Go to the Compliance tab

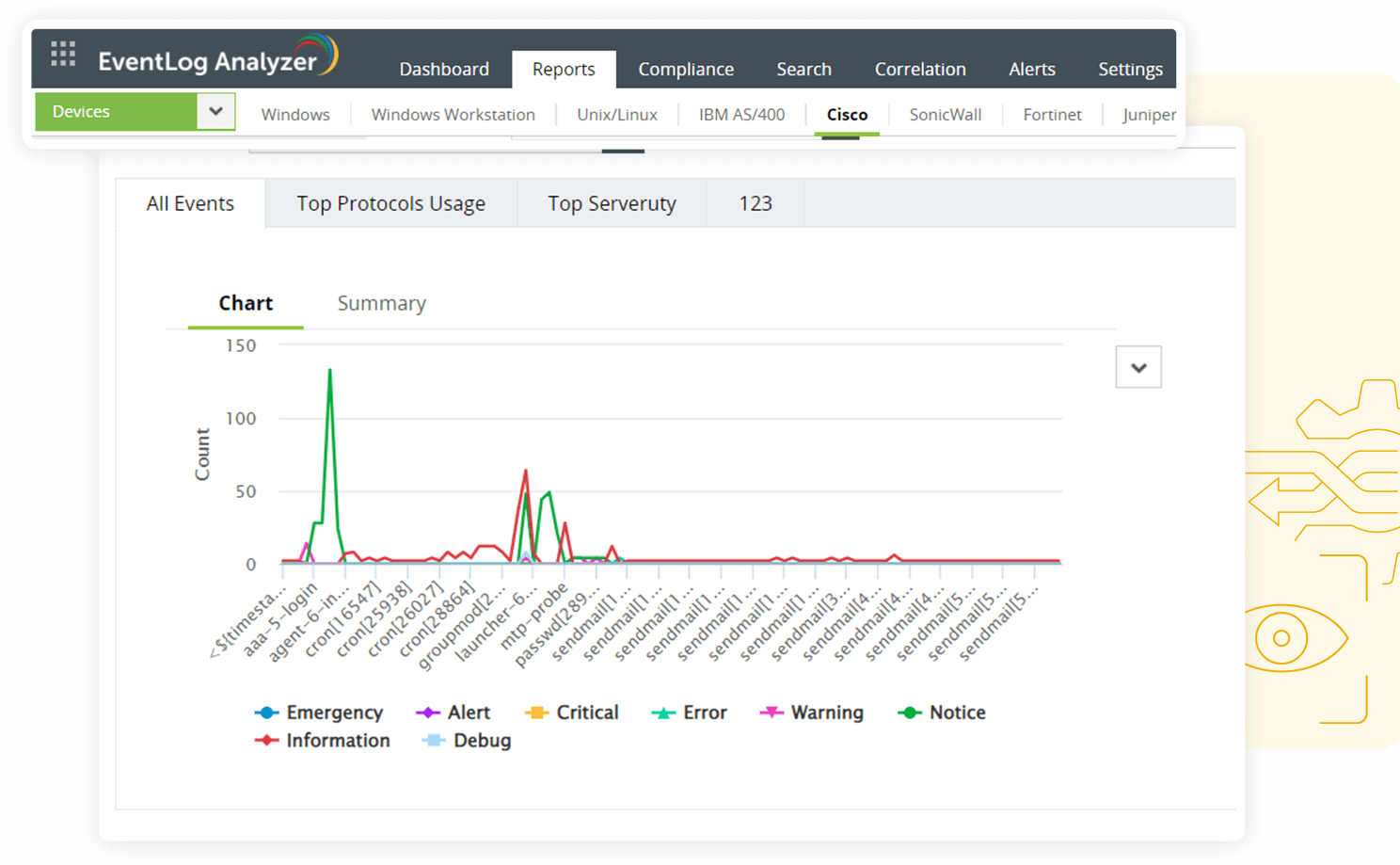tap(686, 70)
